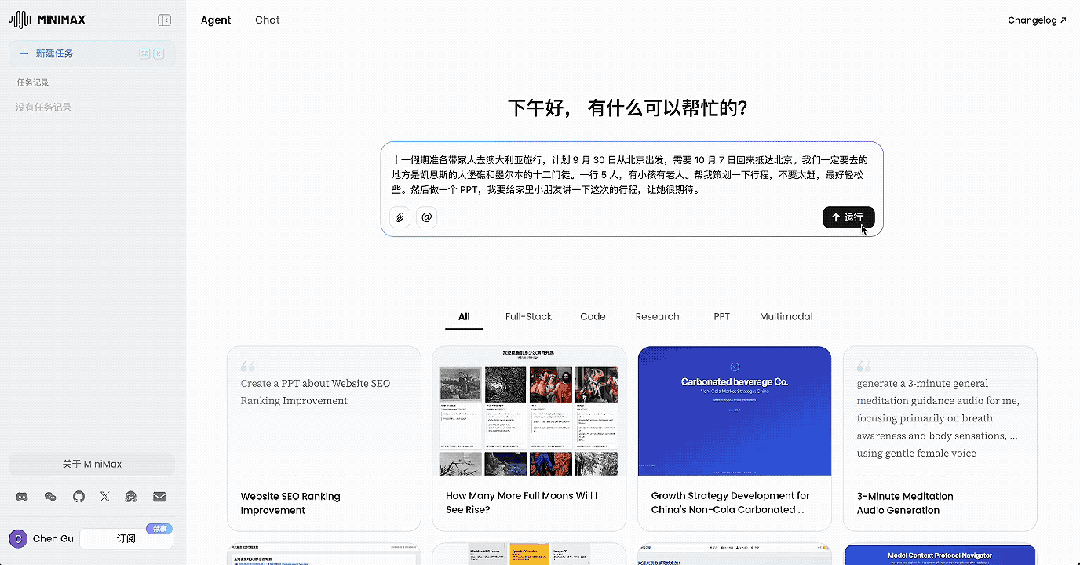Click the 没有任务记录 empty-state text
The height and width of the screenshot is (565, 1080).
tap(43, 107)
